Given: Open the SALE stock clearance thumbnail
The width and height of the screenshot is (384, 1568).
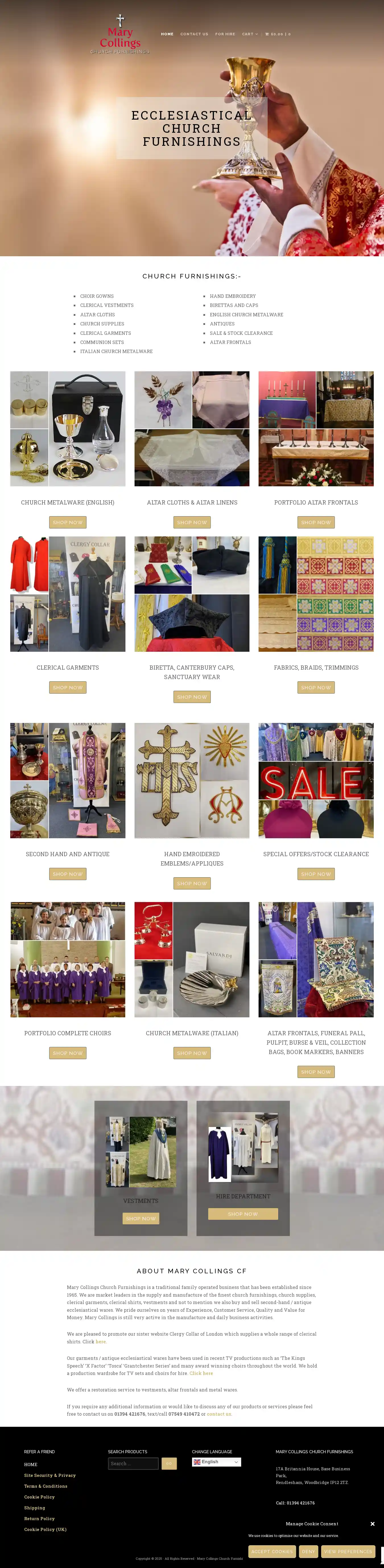Looking at the screenshot, I should point(316,780).
